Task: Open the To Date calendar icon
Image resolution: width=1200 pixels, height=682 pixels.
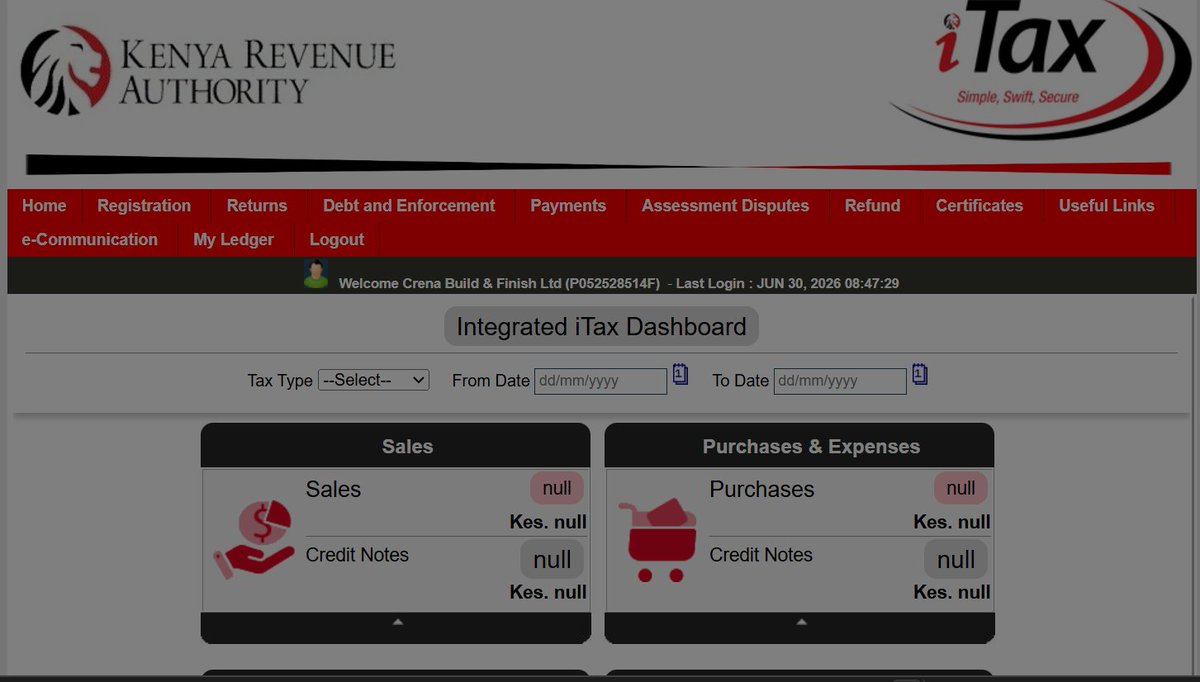Action: [x=920, y=375]
